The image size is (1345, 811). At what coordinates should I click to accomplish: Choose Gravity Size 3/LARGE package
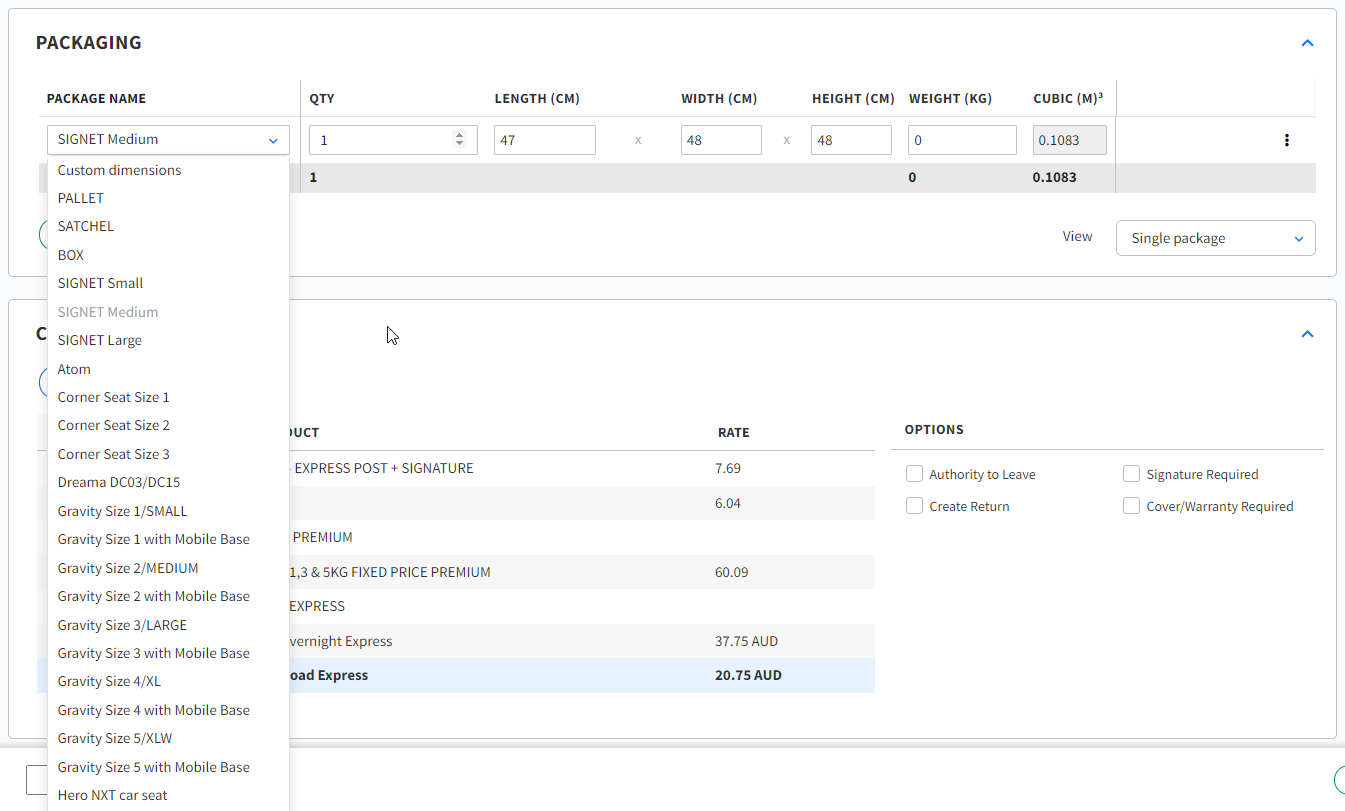[x=168, y=625]
